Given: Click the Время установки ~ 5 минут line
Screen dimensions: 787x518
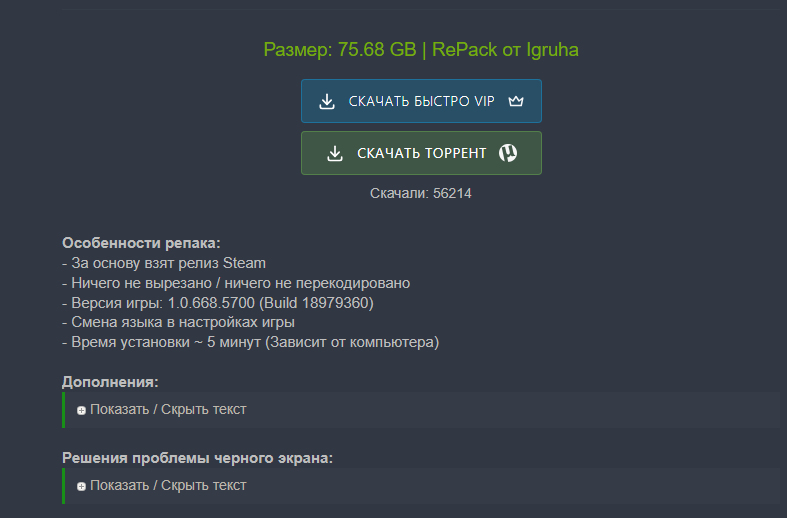Looking at the screenshot, I should 250,342.
